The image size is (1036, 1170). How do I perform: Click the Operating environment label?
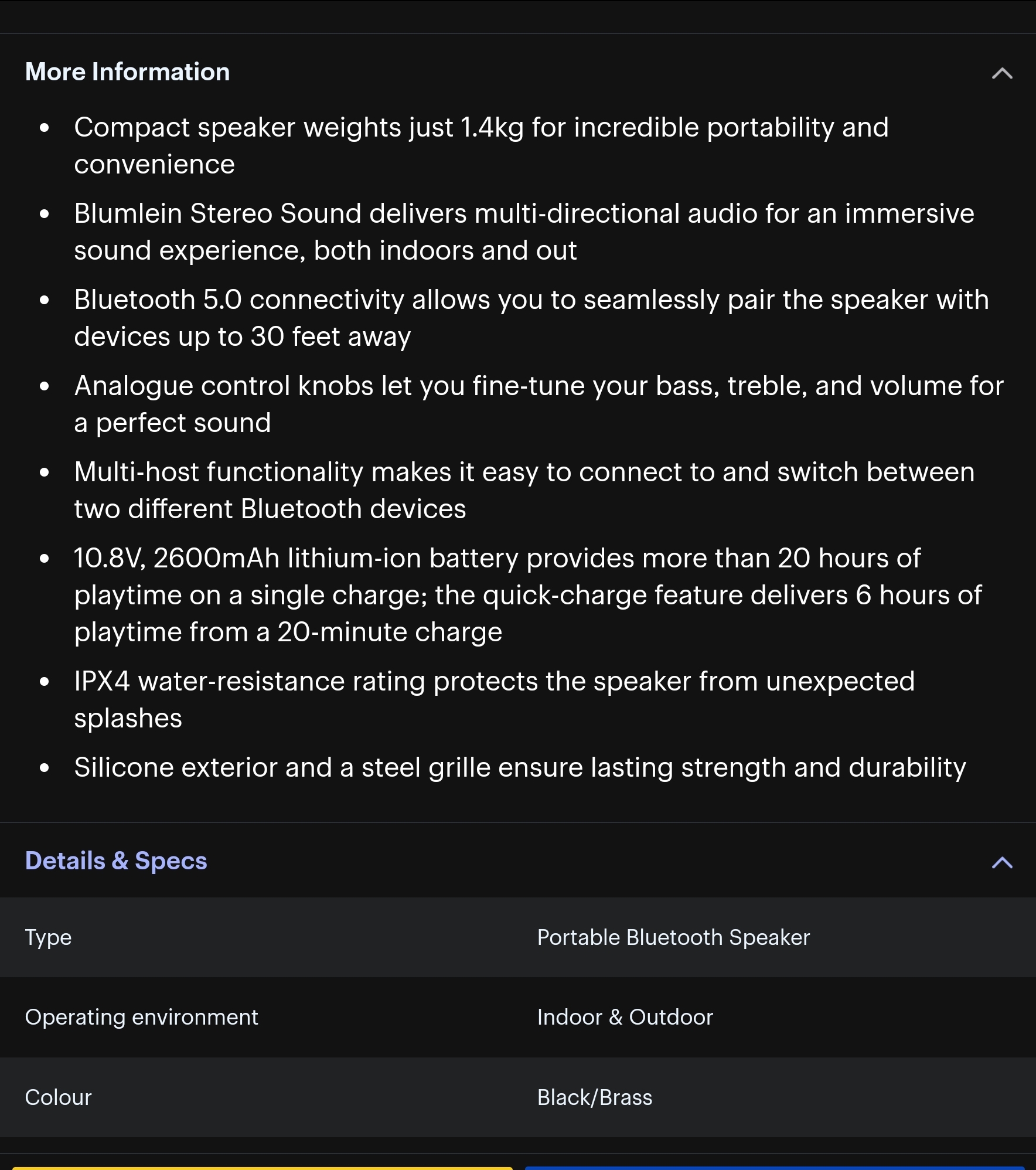141,1017
